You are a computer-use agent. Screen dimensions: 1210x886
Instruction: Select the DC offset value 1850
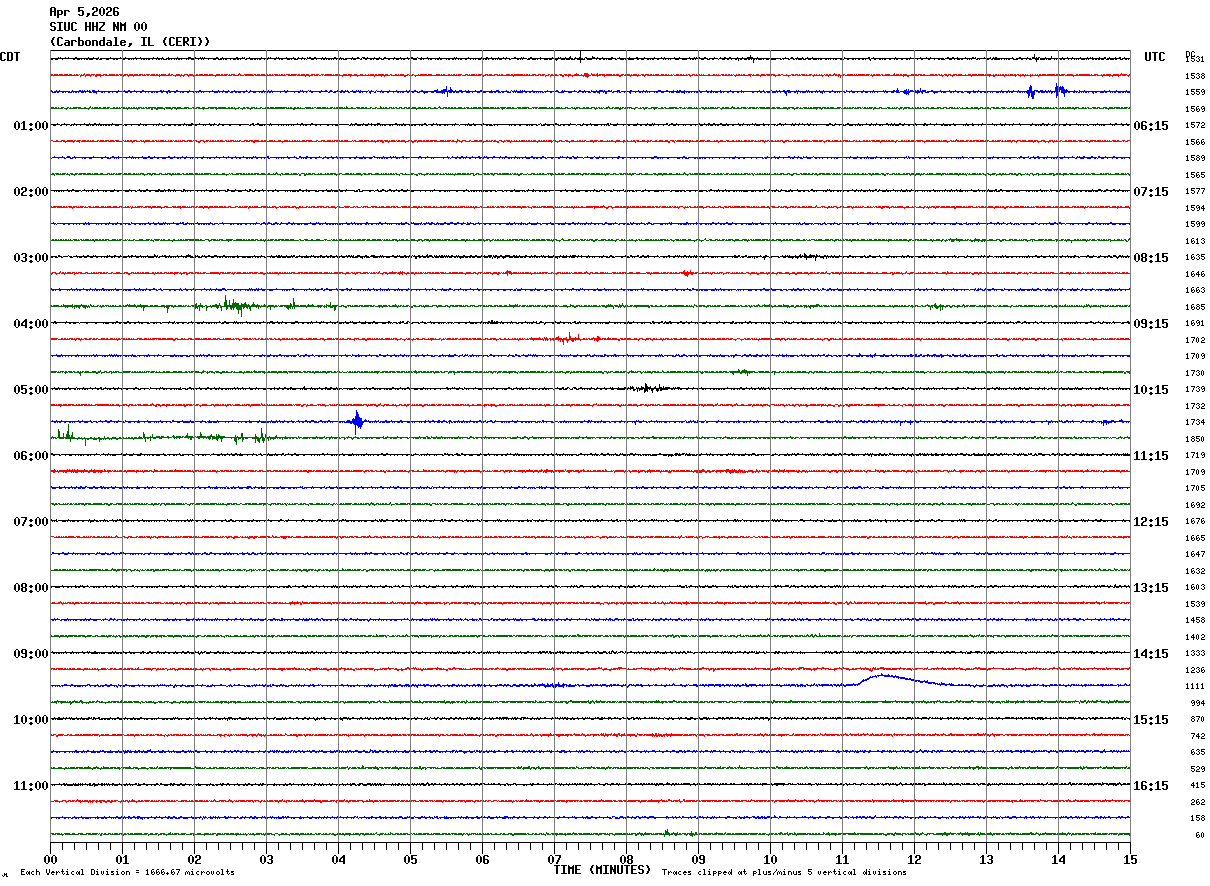(1195, 439)
